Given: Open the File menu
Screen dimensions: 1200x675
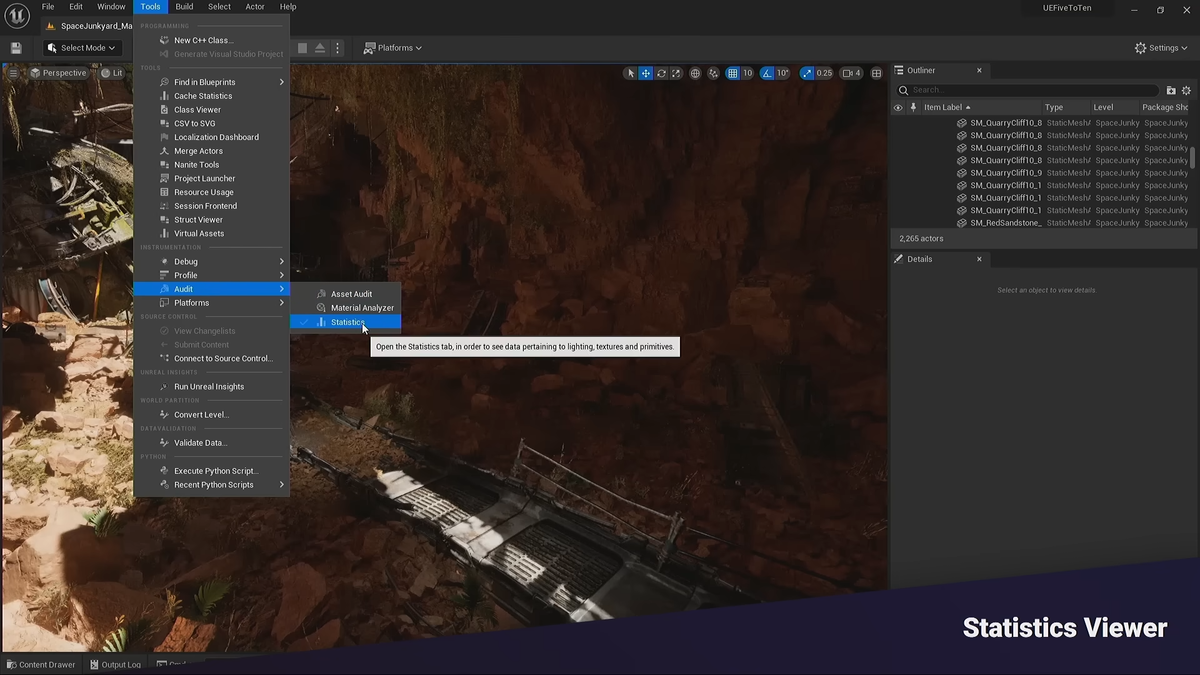Looking at the screenshot, I should click(x=48, y=7).
